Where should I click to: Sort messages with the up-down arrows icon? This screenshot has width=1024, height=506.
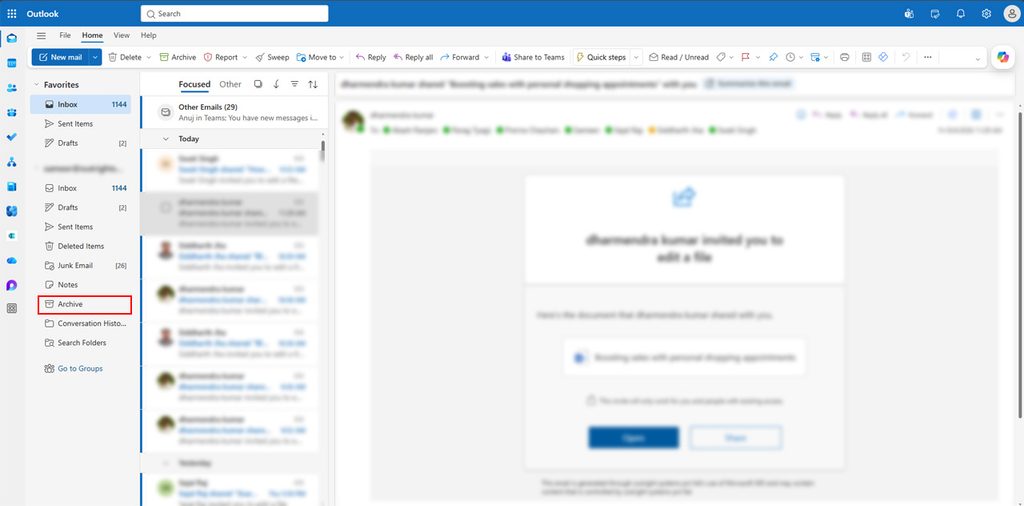313,84
